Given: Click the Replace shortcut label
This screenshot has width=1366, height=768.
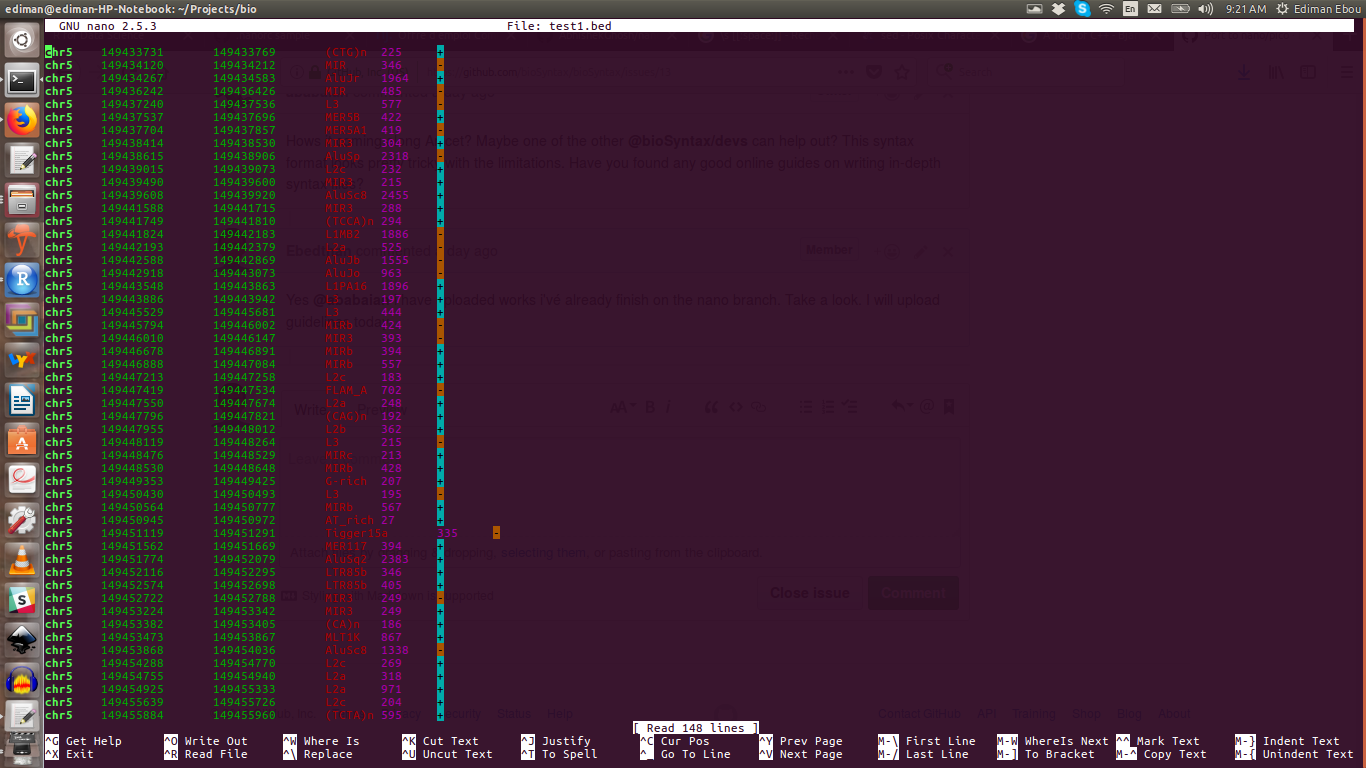Looking at the screenshot, I should [328, 754].
